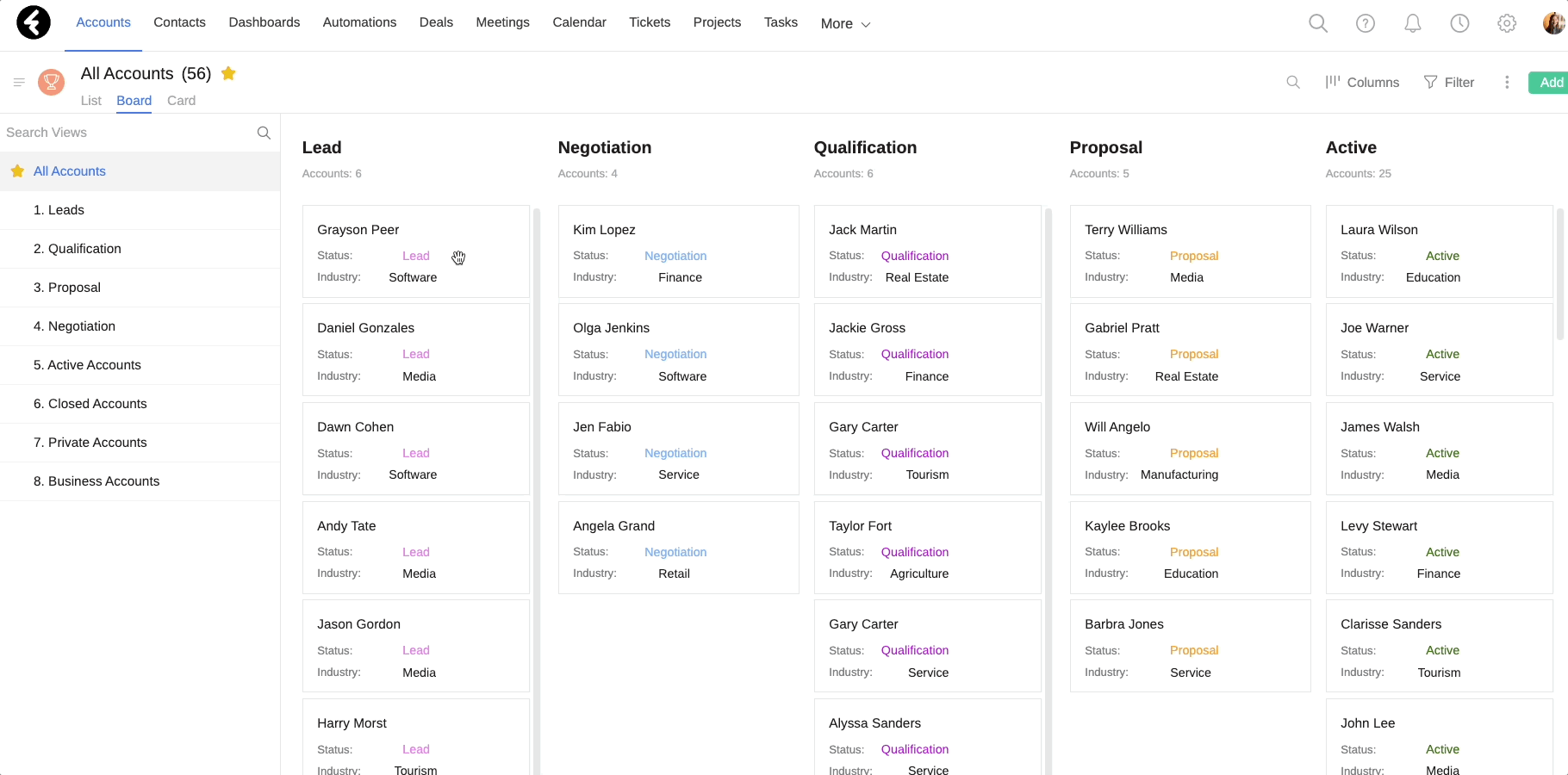Open the Daniel Gonzales account card

pyautogui.click(x=416, y=350)
